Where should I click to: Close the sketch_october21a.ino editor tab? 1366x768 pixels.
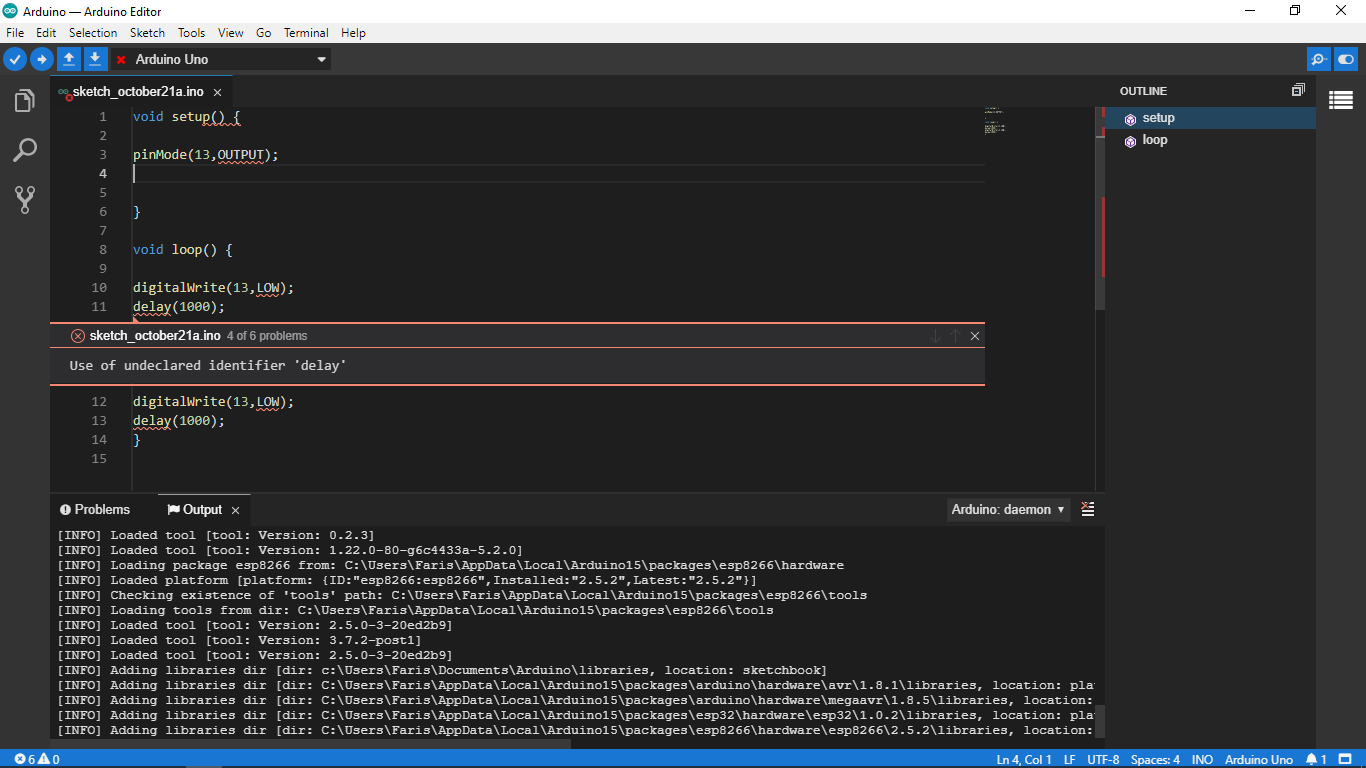217,92
